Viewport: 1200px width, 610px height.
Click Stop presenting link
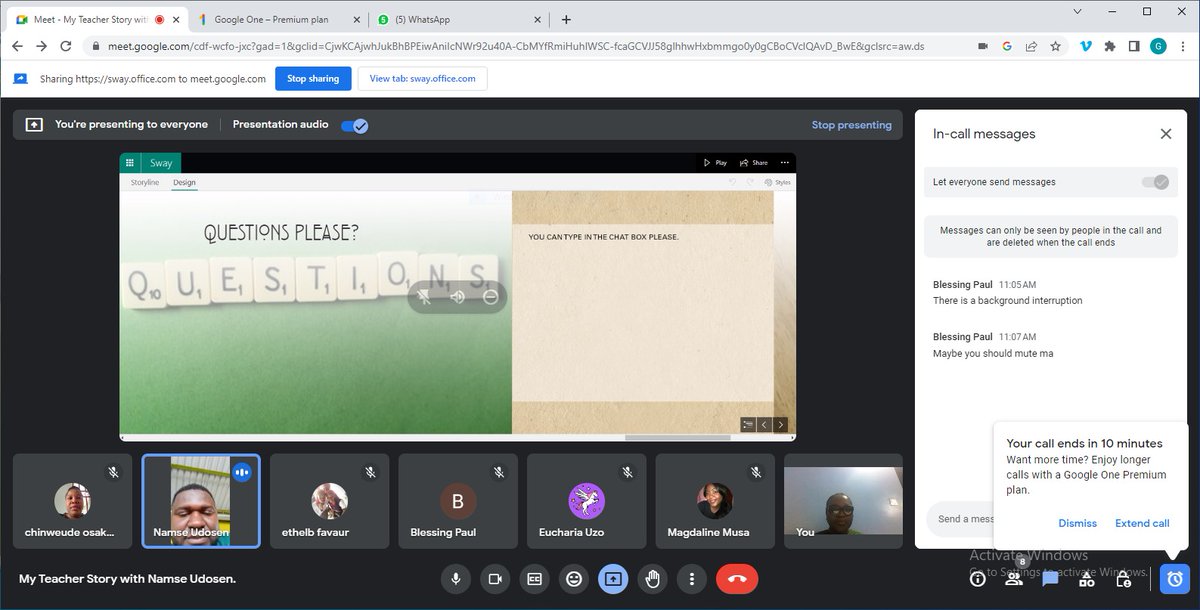[851, 125]
